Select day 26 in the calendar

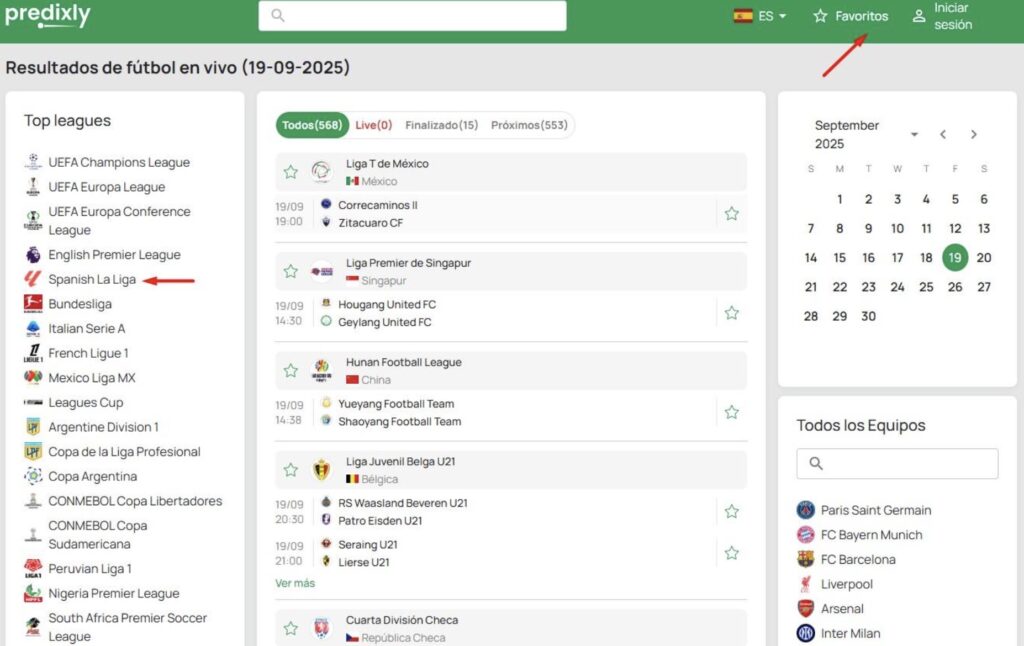point(955,287)
